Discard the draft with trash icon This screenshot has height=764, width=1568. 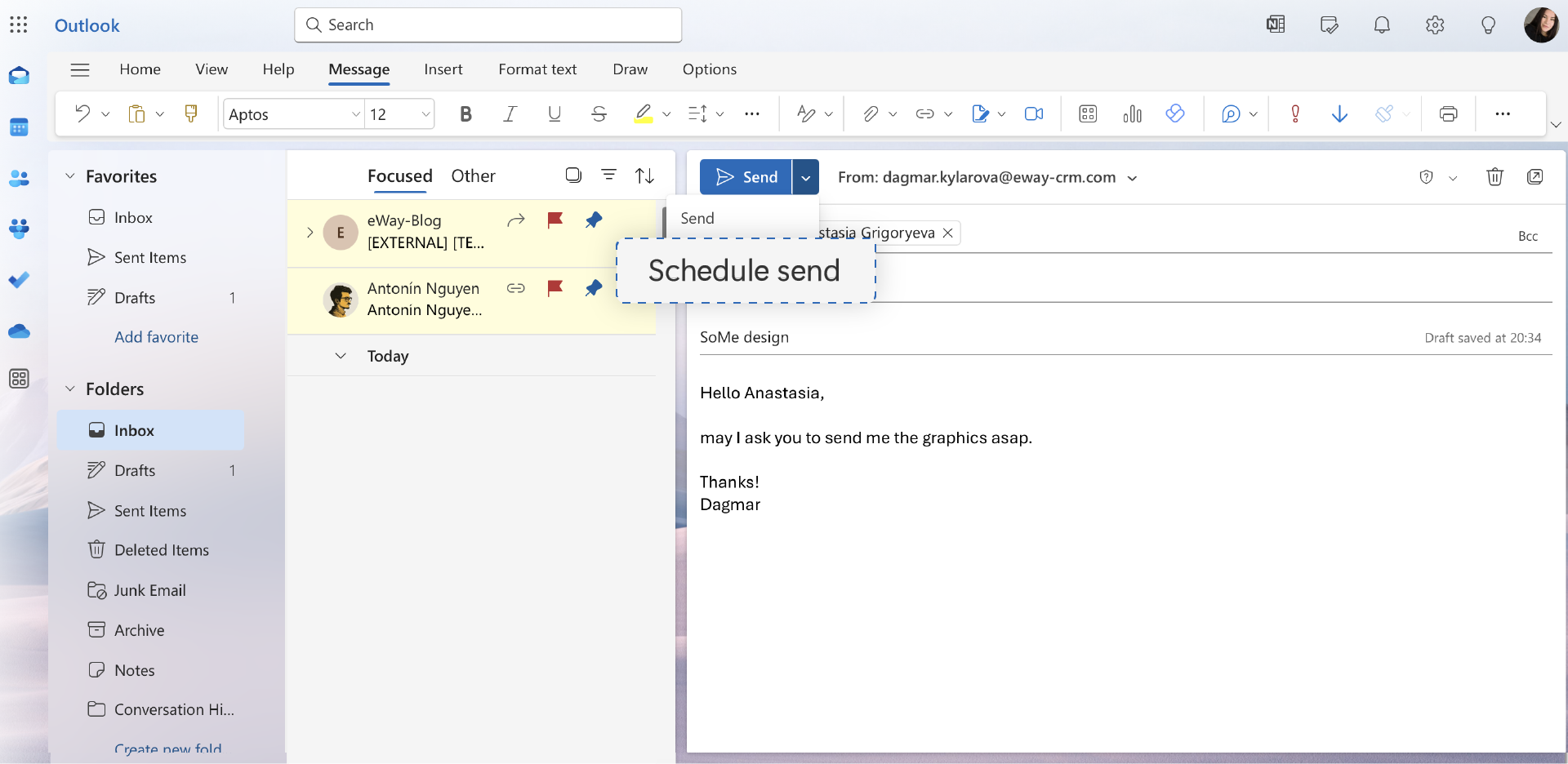(1494, 177)
